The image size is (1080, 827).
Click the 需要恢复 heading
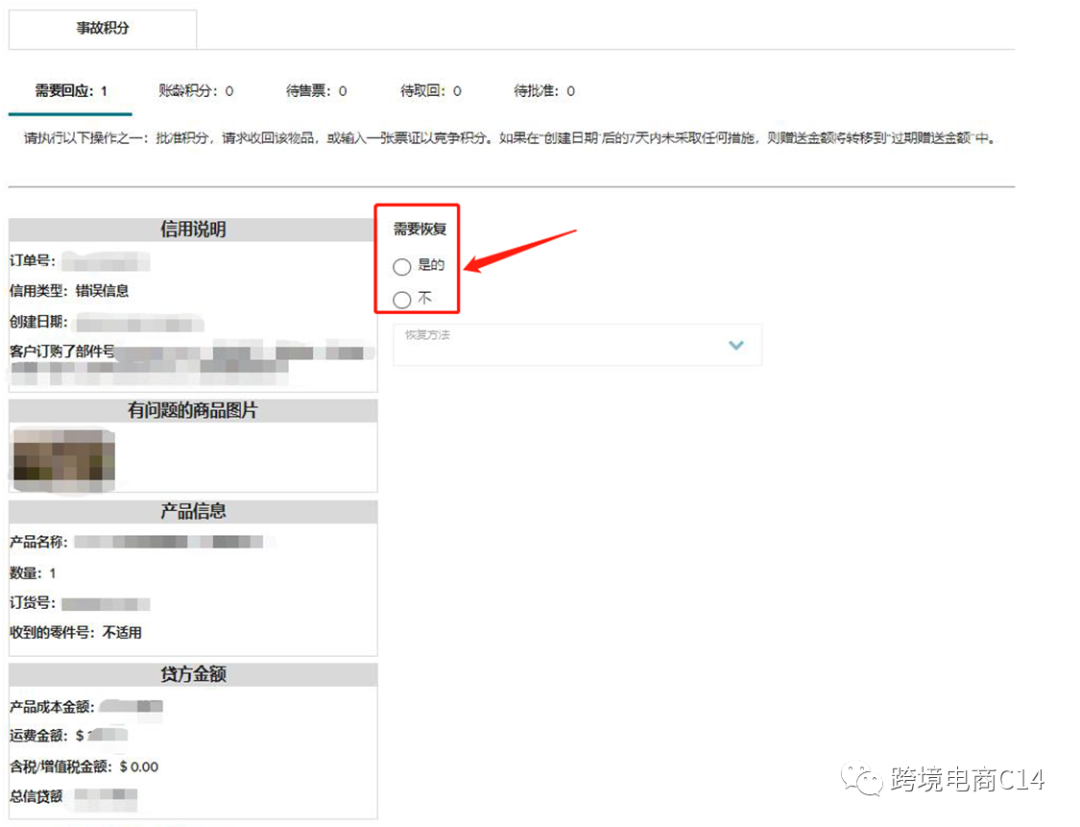pos(419,229)
